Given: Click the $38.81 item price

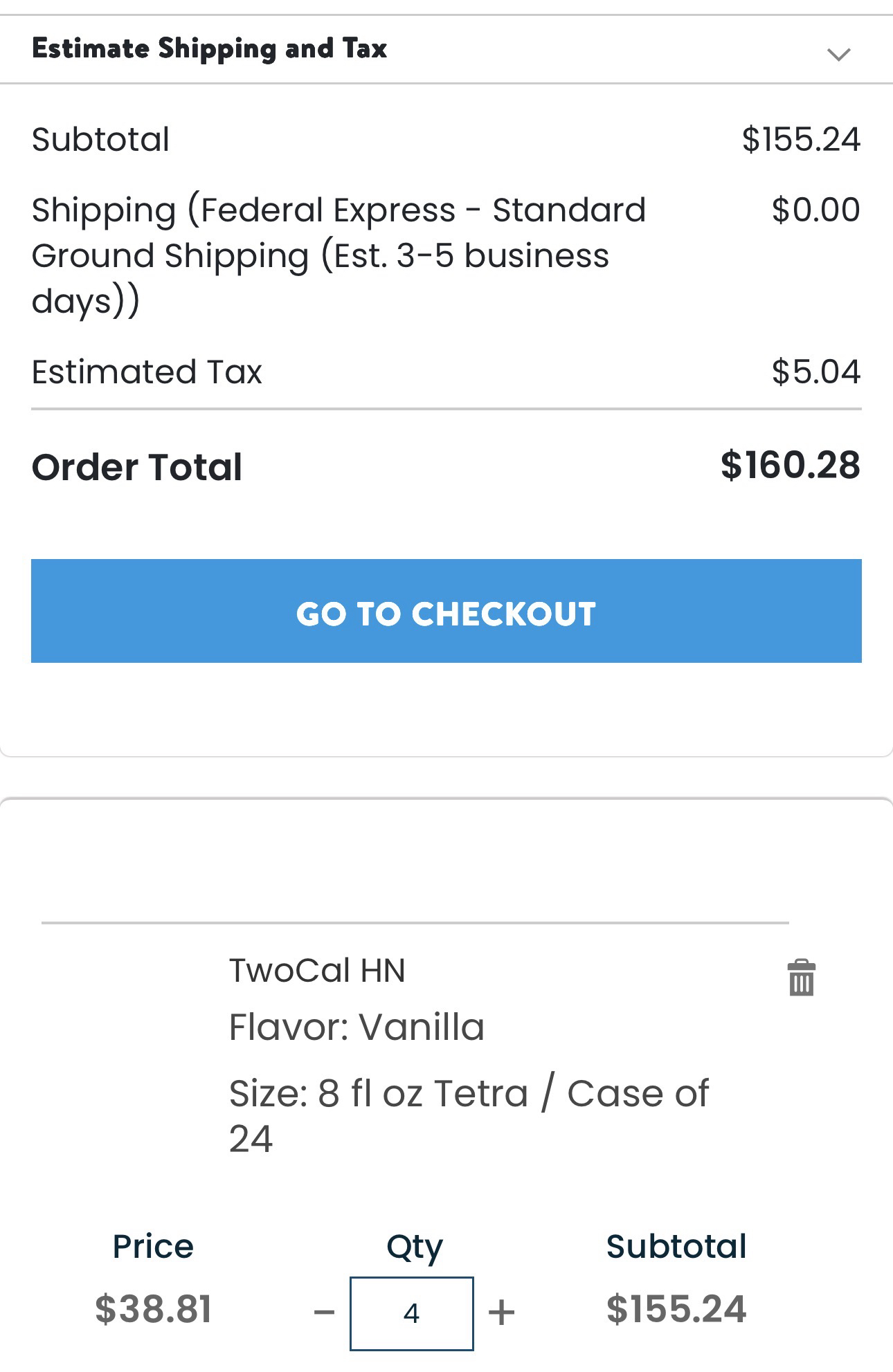Looking at the screenshot, I should (153, 1309).
